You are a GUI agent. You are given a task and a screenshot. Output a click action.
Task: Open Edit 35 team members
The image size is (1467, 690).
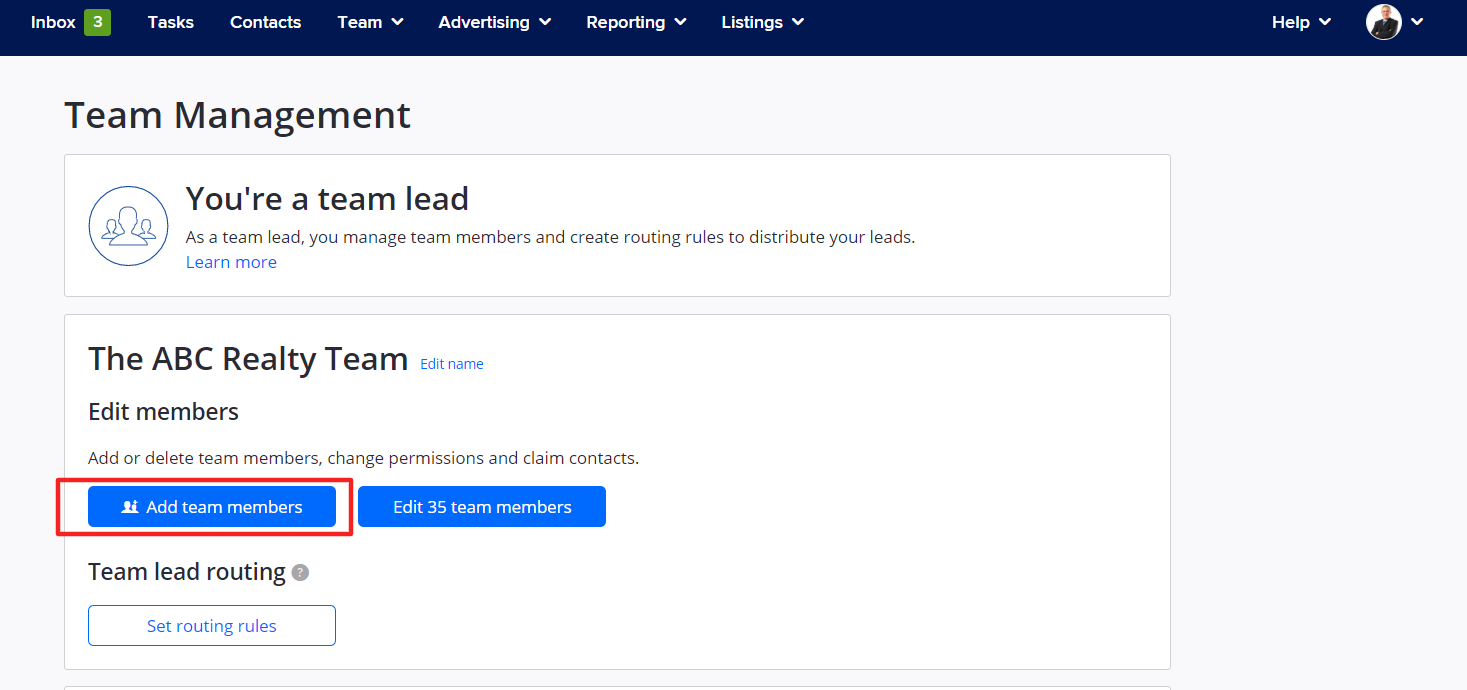click(482, 507)
